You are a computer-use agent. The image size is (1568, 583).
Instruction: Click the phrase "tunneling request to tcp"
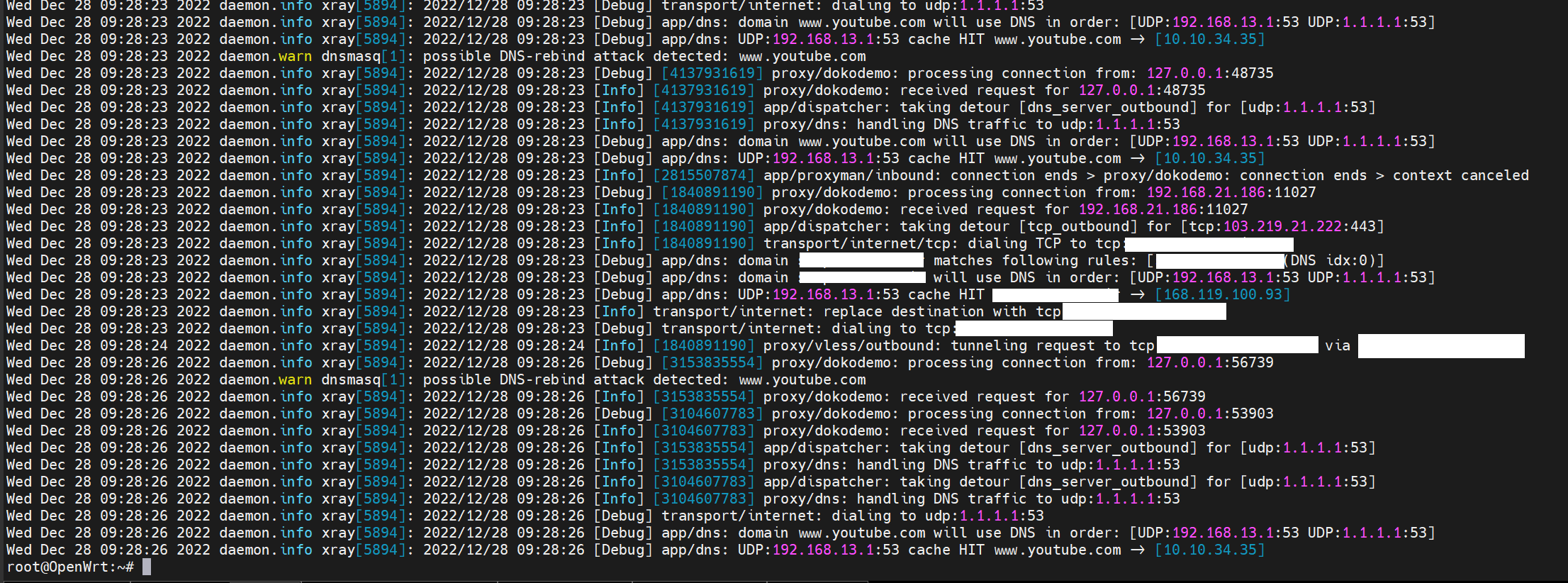(1053, 345)
